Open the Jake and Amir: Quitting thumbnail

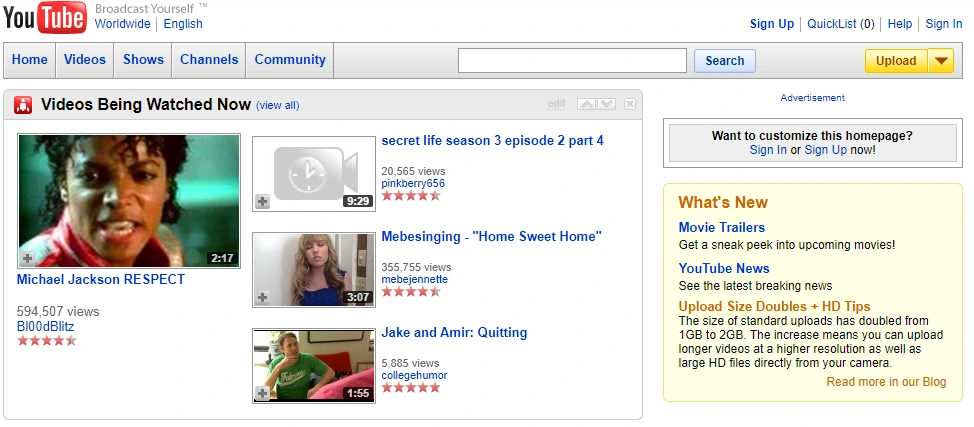[314, 366]
